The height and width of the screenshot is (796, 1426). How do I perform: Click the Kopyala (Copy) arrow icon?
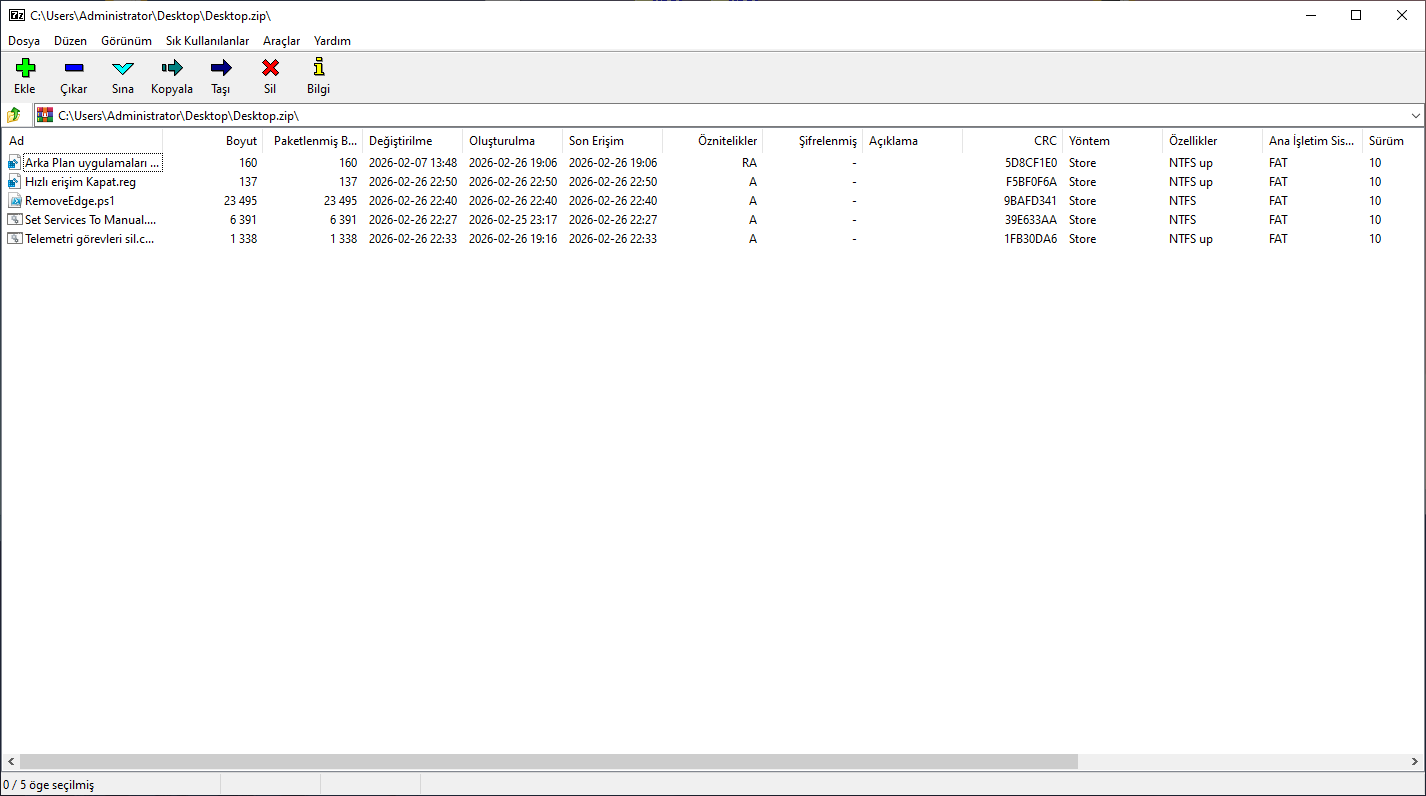172,68
